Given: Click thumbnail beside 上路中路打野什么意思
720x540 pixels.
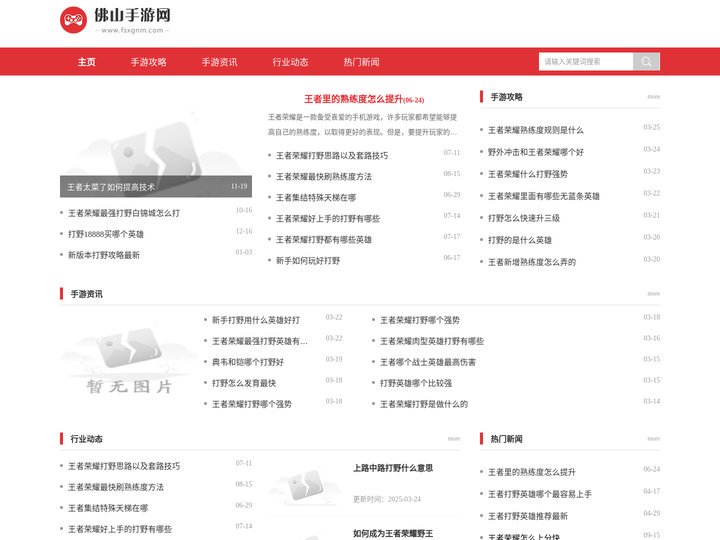Looking at the screenshot, I should pyautogui.click(x=306, y=484).
